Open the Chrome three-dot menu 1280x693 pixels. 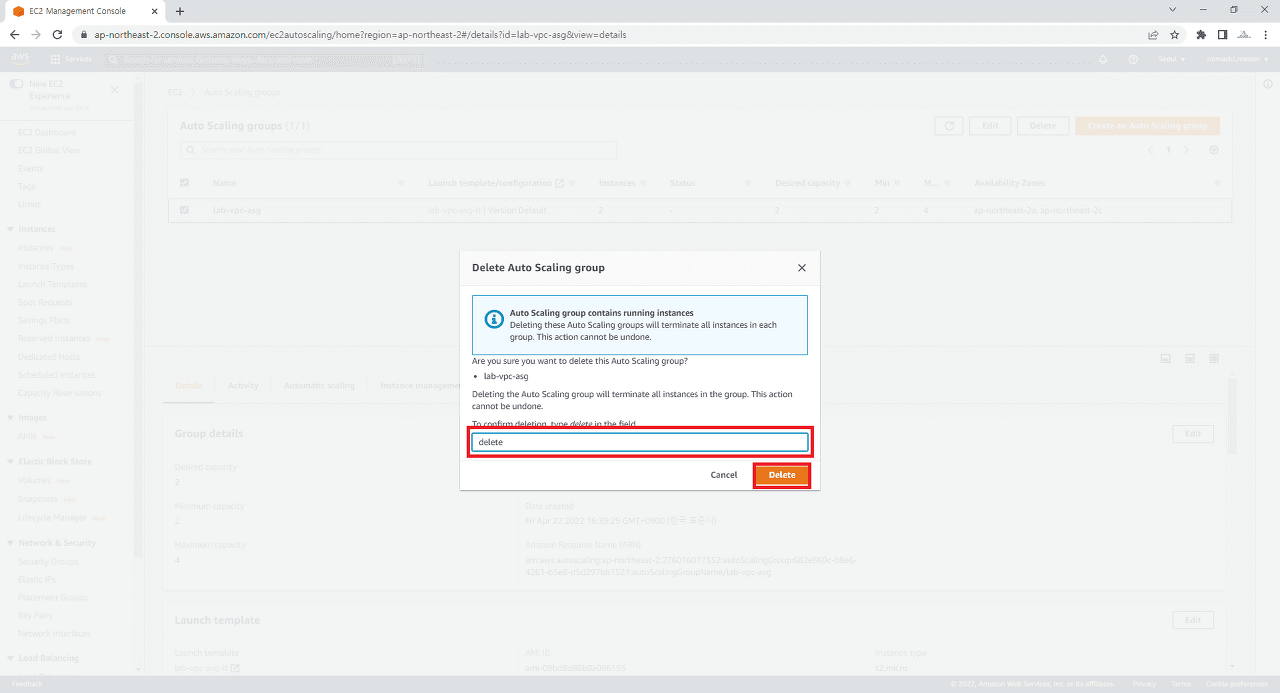1266,34
